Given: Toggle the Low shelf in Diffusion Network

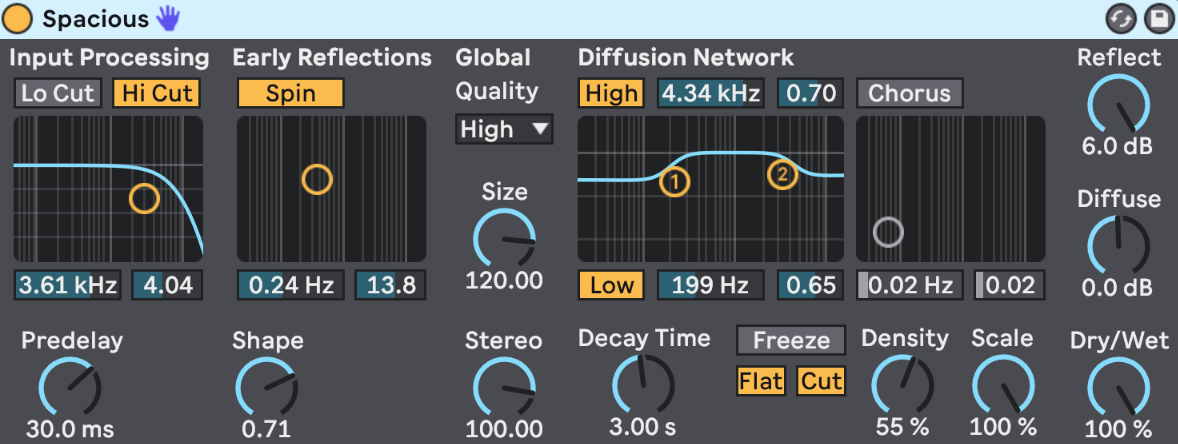Looking at the screenshot, I should 612,285.
